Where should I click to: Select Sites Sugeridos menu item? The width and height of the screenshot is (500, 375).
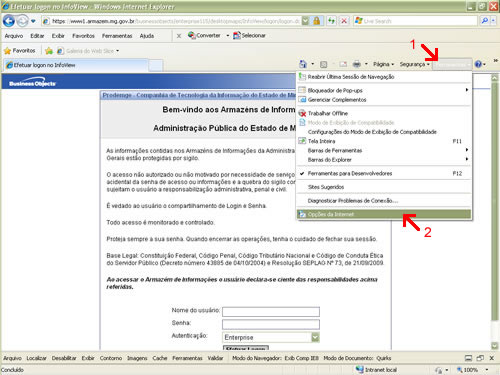click(x=384, y=187)
